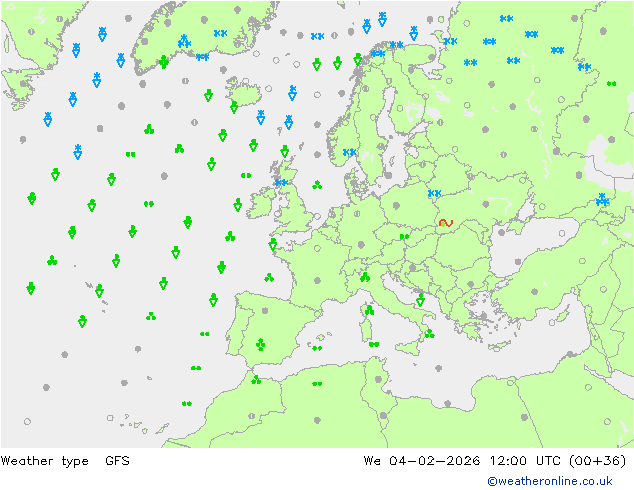
Task: Select the '12:00 UTC' time text
Action: click(525, 460)
